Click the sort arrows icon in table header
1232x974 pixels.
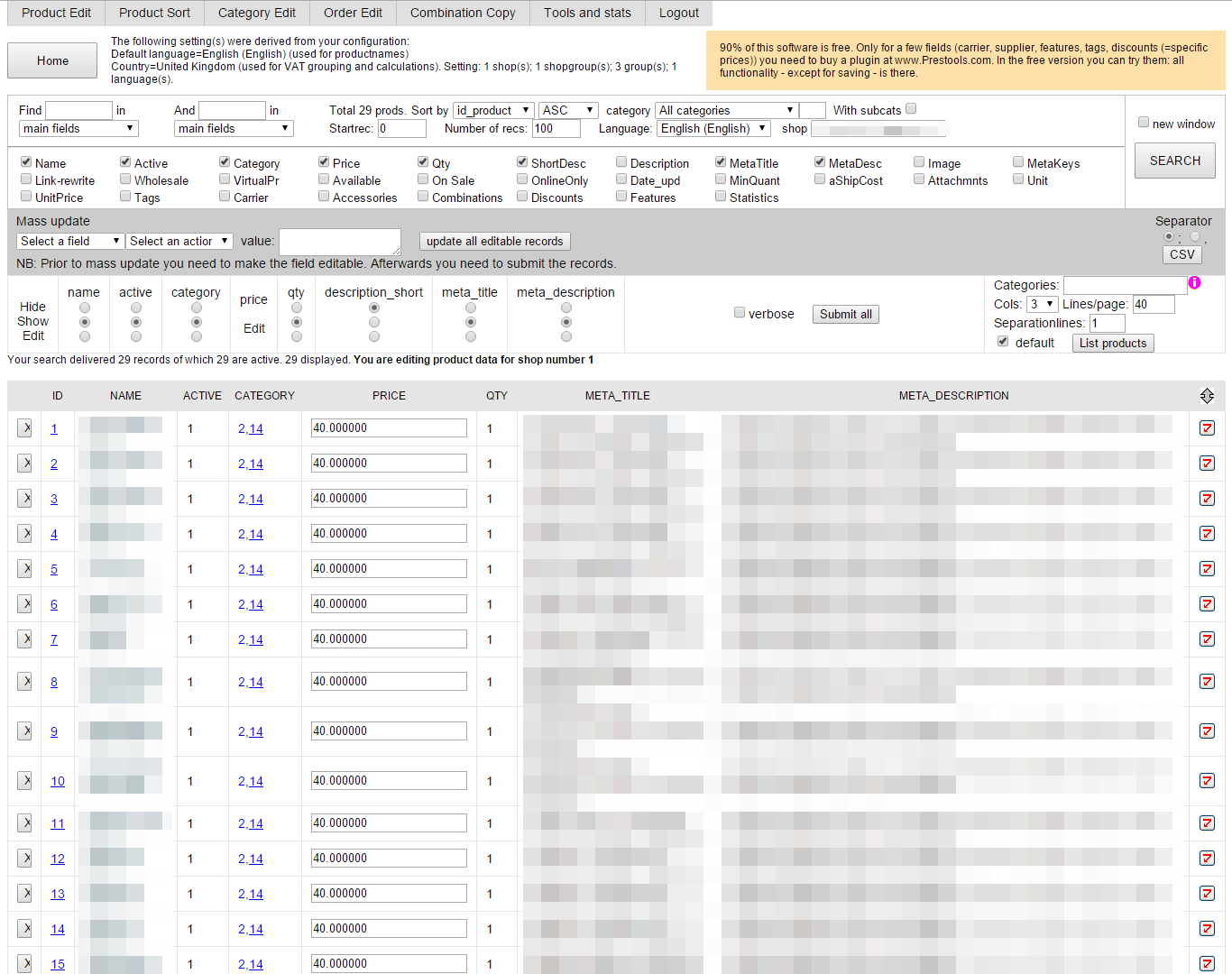1207,396
